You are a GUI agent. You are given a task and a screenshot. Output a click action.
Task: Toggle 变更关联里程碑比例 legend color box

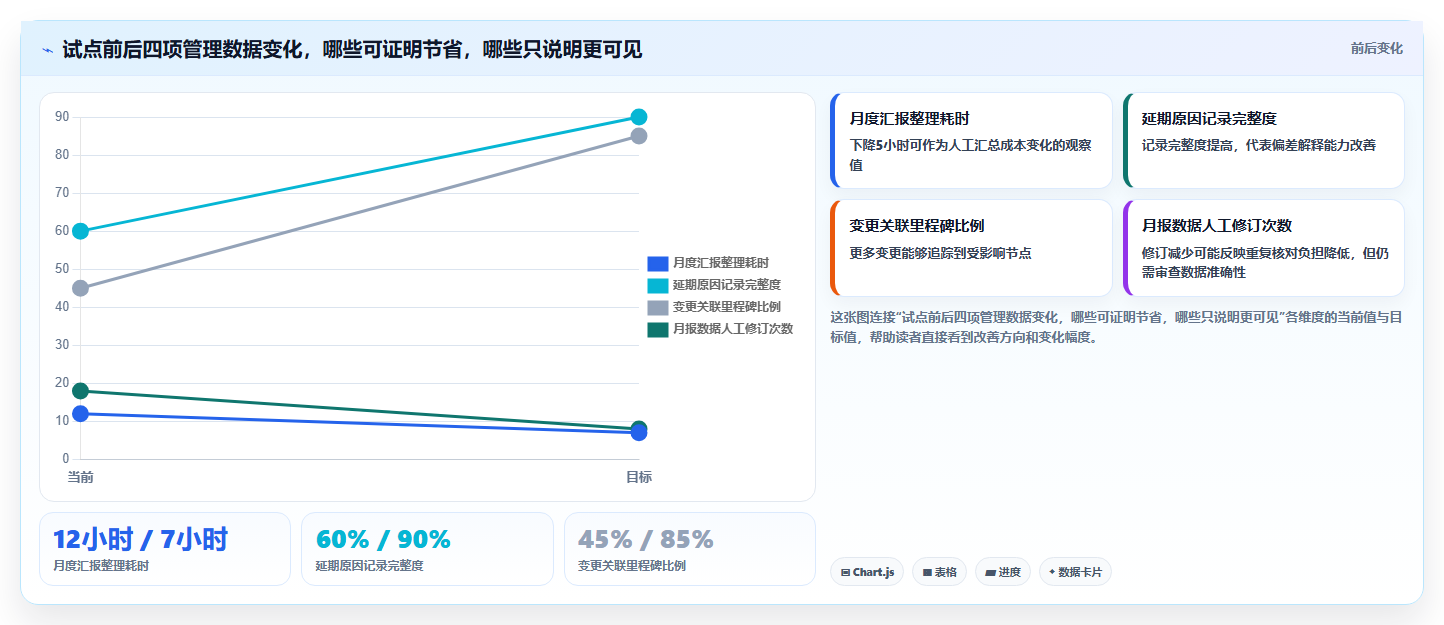tap(657, 307)
